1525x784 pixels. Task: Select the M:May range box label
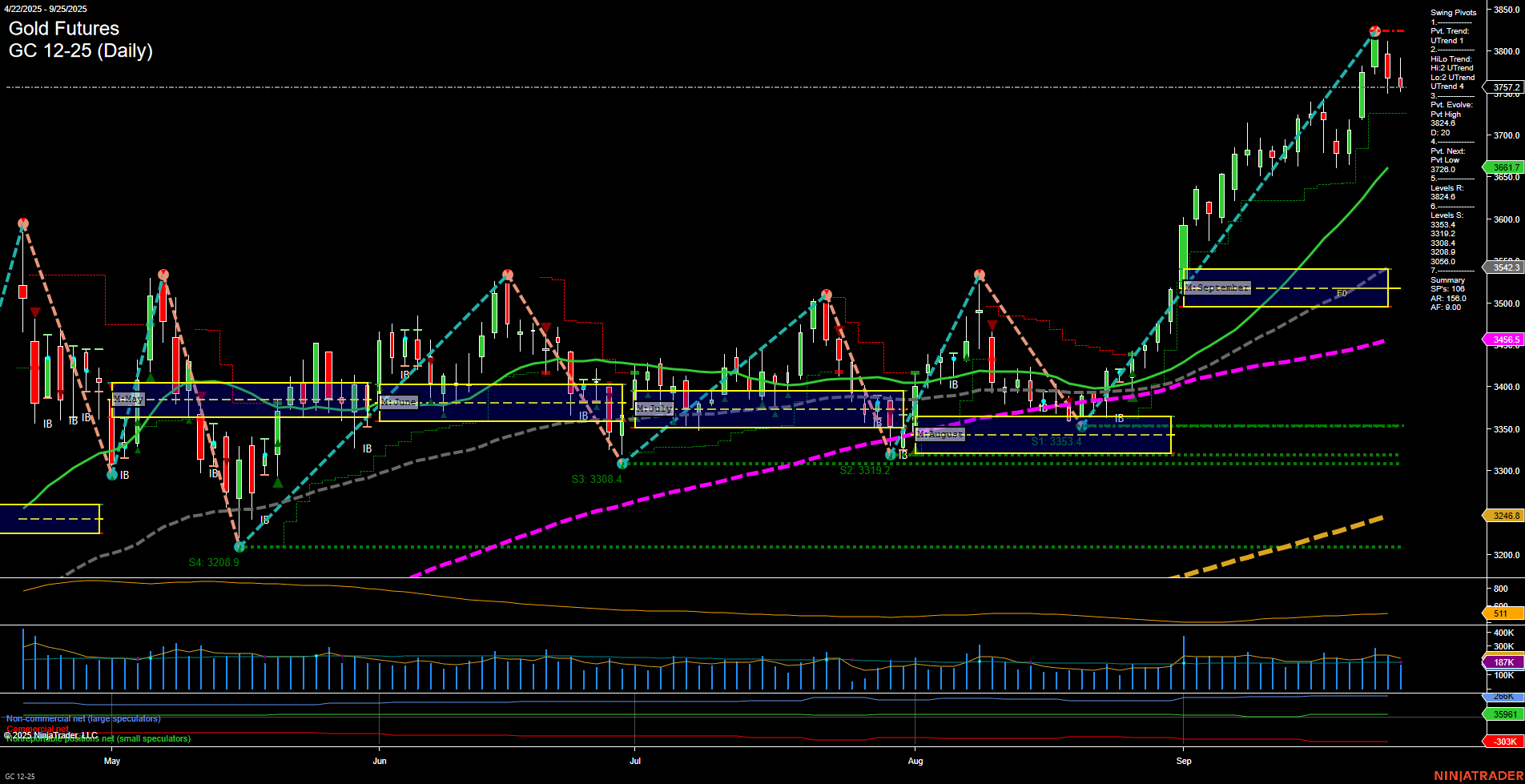coord(128,397)
